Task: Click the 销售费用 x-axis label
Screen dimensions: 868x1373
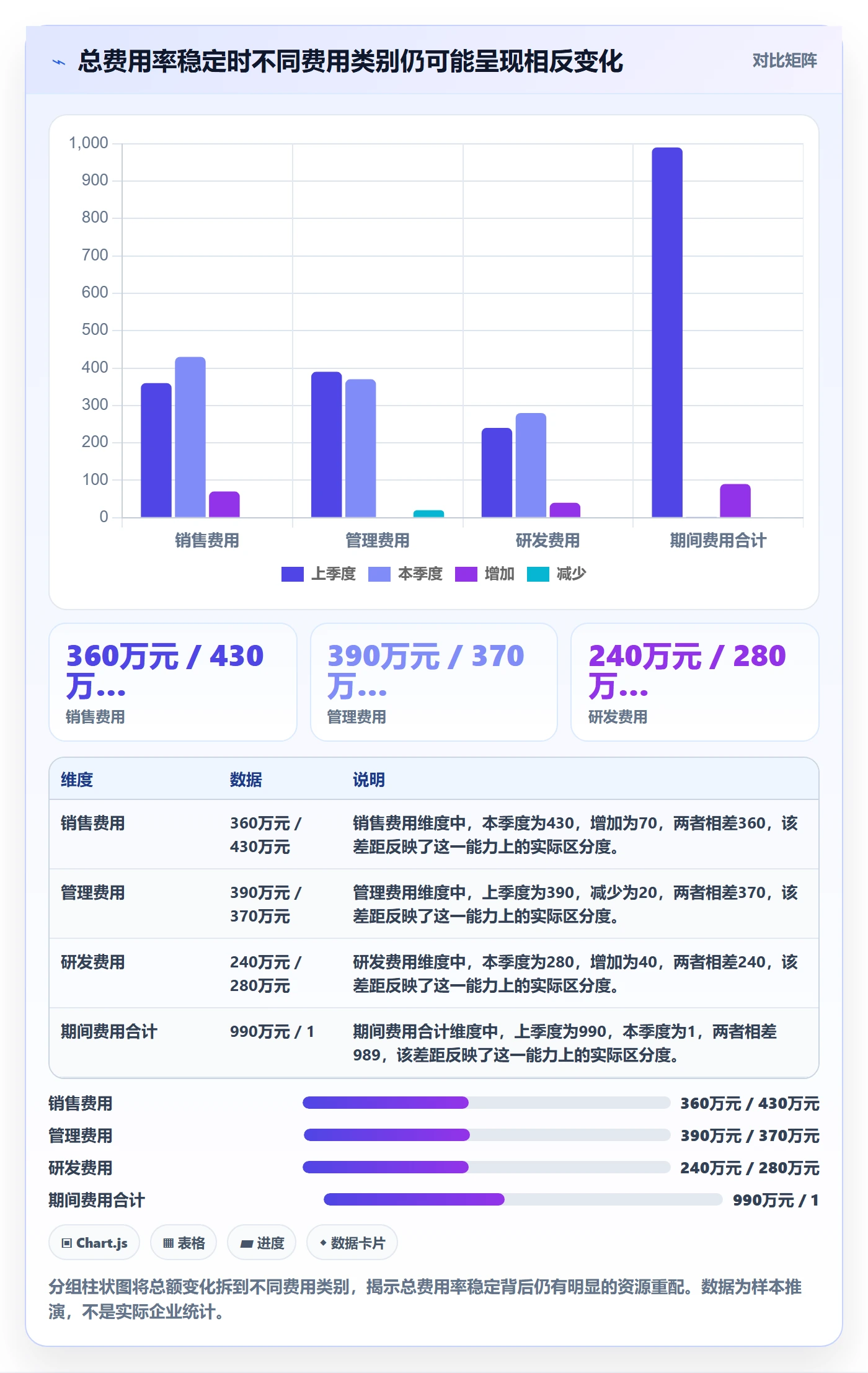Action: pyautogui.click(x=207, y=541)
